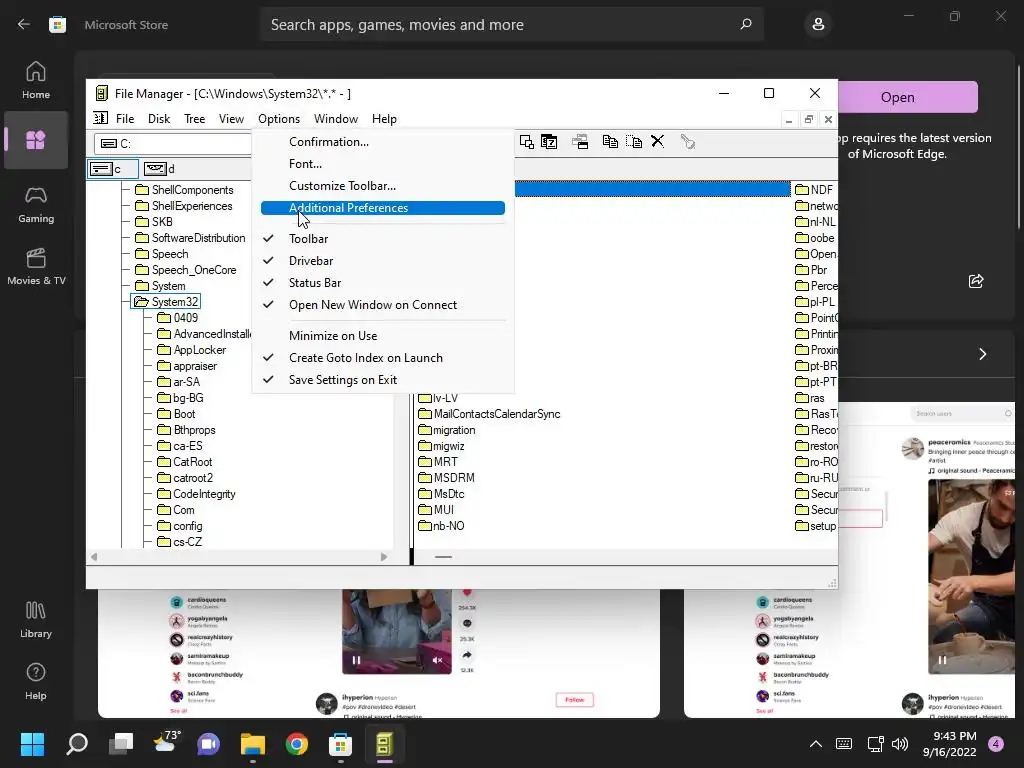
Task: Open Google Chrome from the taskbar
Action: pos(296,744)
